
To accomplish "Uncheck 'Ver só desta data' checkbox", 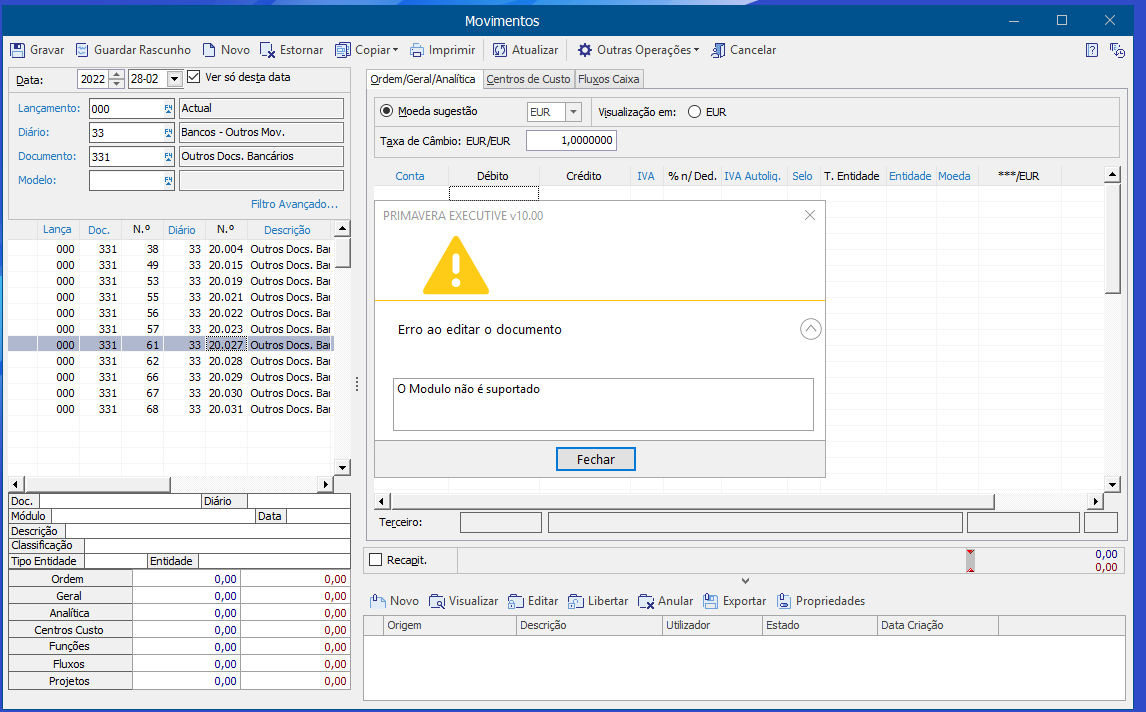I will coord(194,77).
